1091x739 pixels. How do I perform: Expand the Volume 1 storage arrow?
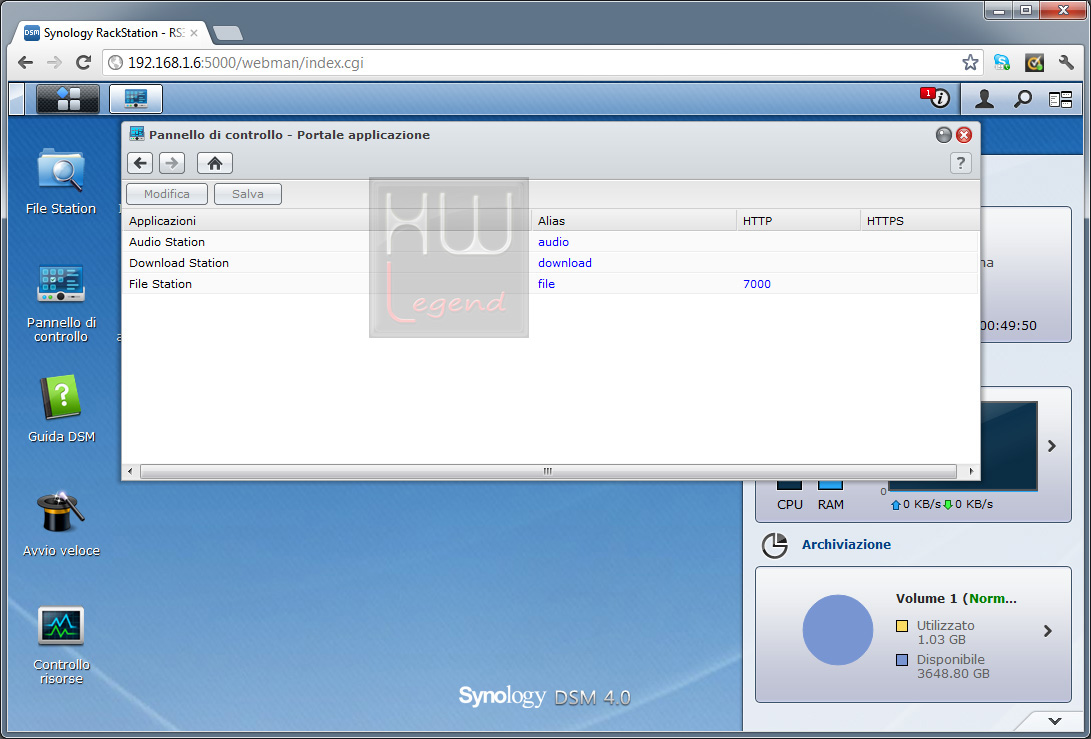coord(1048,631)
